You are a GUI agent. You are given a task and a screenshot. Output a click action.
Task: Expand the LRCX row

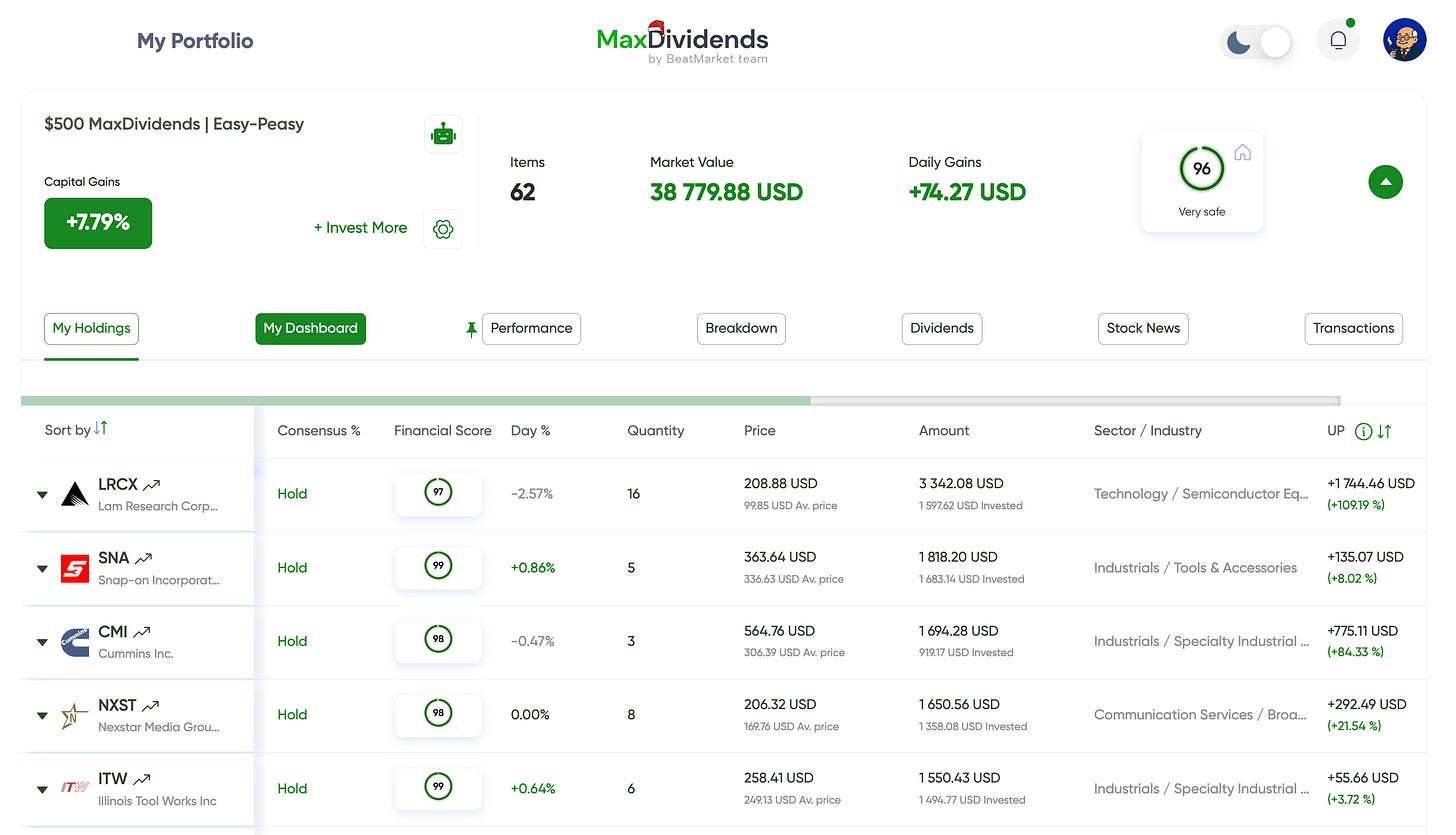(42, 495)
